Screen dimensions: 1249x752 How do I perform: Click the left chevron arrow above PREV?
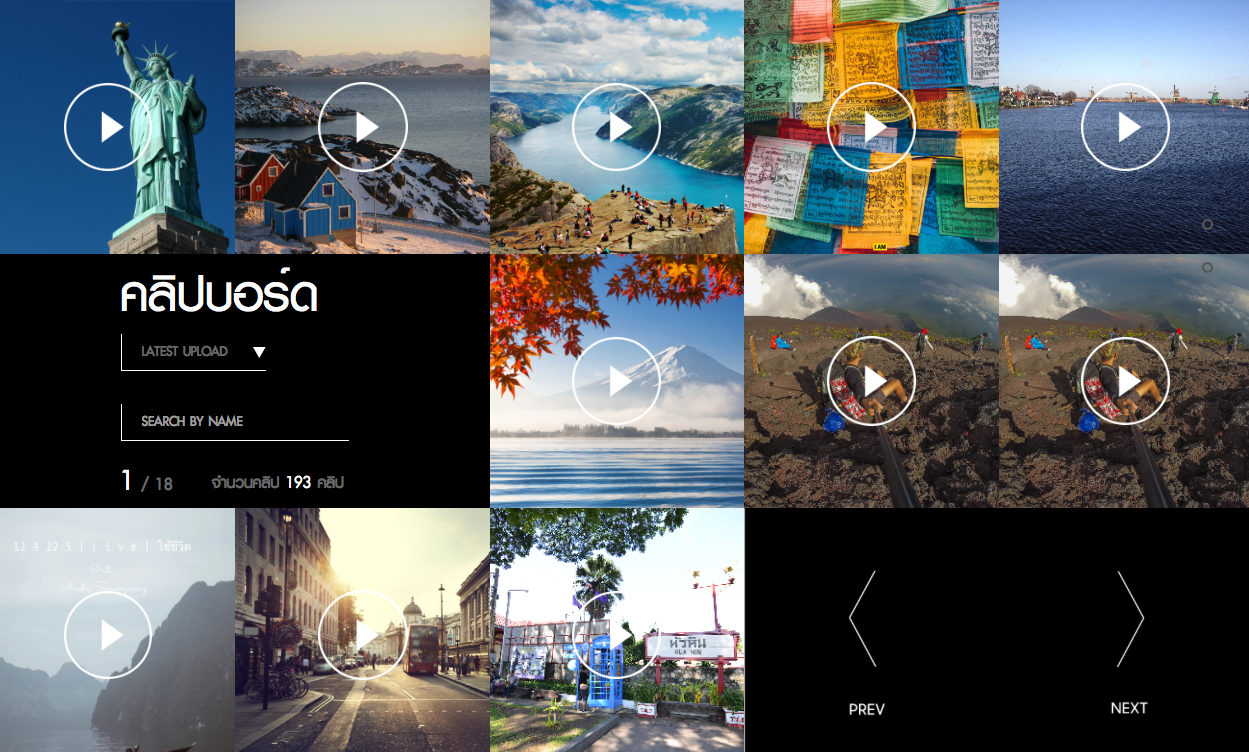pyautogui.click(x=862, y=619)
